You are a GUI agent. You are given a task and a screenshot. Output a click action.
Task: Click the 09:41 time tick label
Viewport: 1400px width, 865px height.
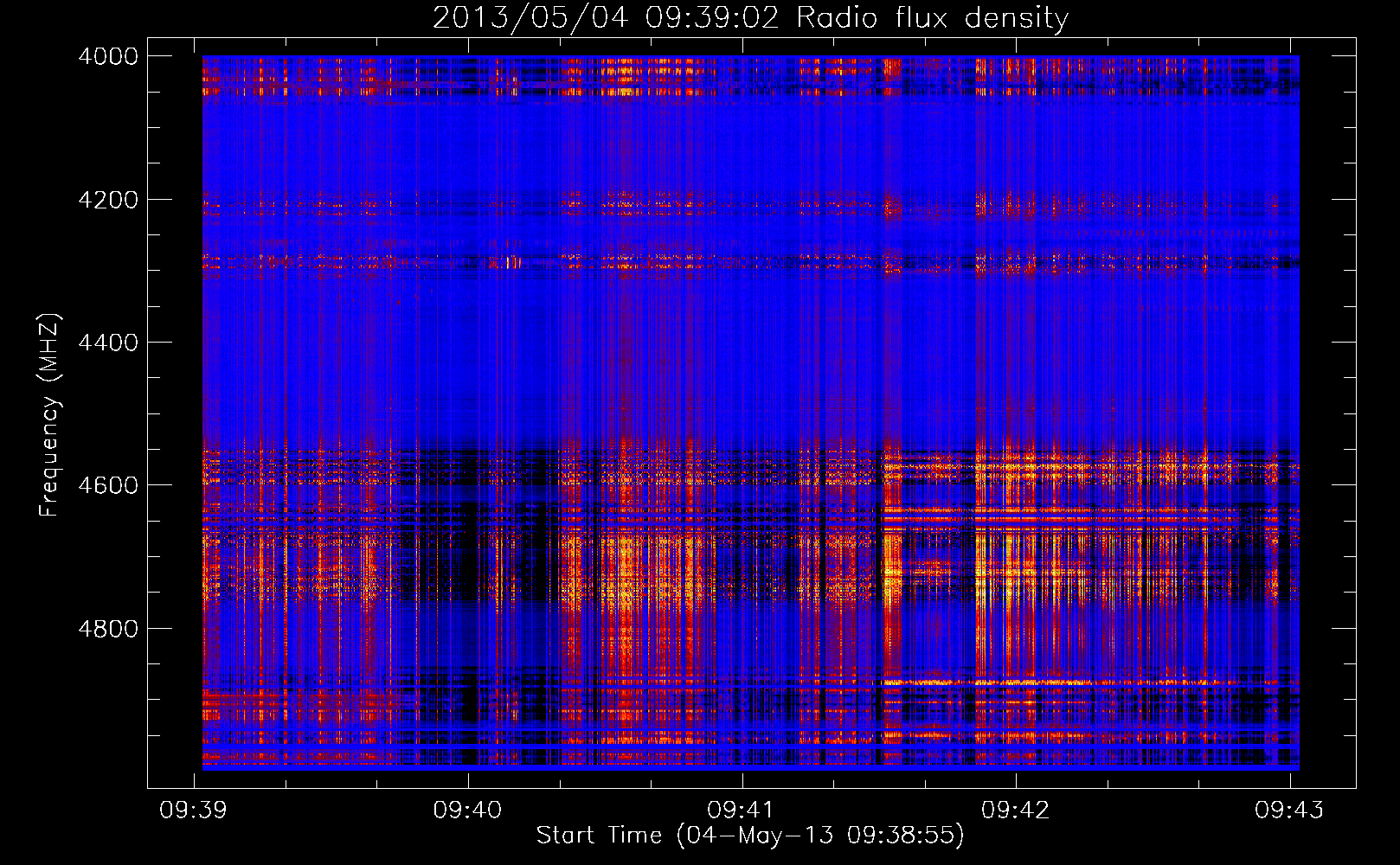(742, 810)
